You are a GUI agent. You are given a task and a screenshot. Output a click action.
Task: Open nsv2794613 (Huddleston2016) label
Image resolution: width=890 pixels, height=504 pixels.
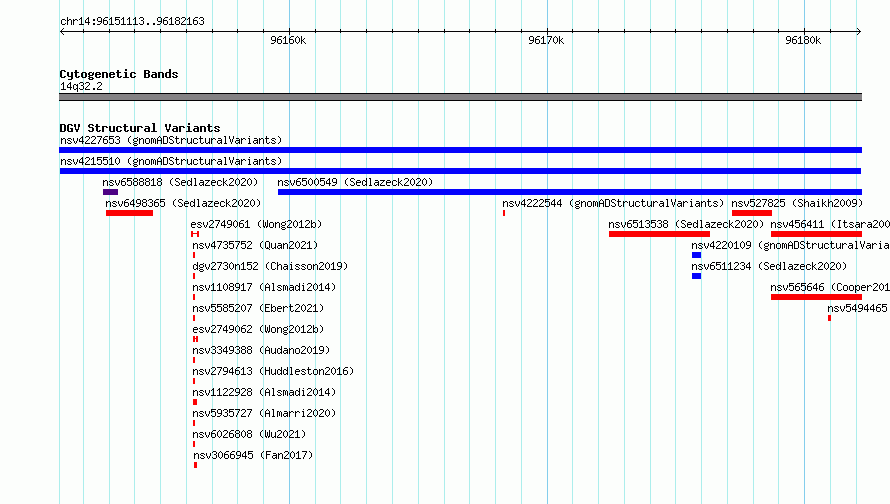(x=273, y=371)
